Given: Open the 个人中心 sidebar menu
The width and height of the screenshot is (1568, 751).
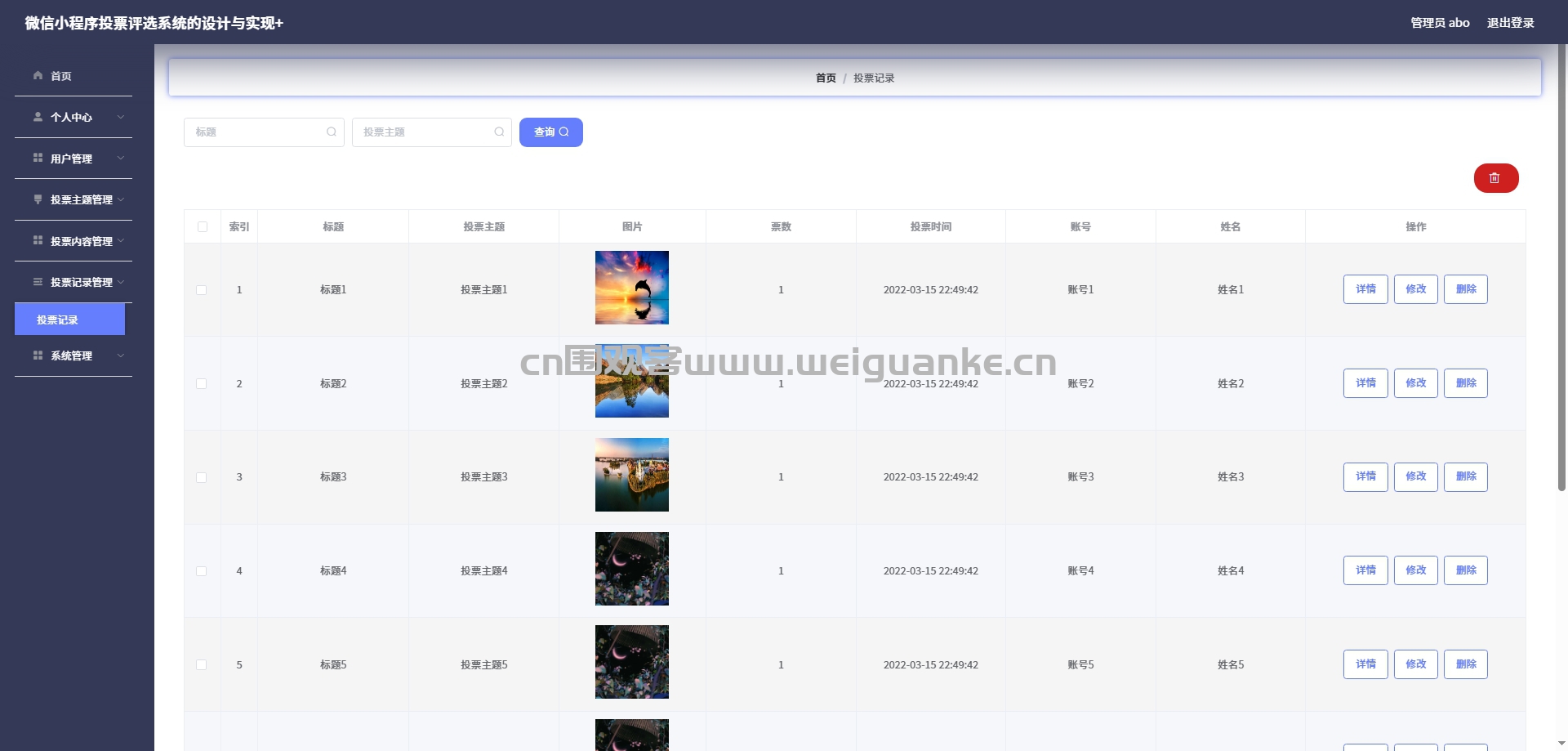Looking at the screenshot, I should point(73,117).
